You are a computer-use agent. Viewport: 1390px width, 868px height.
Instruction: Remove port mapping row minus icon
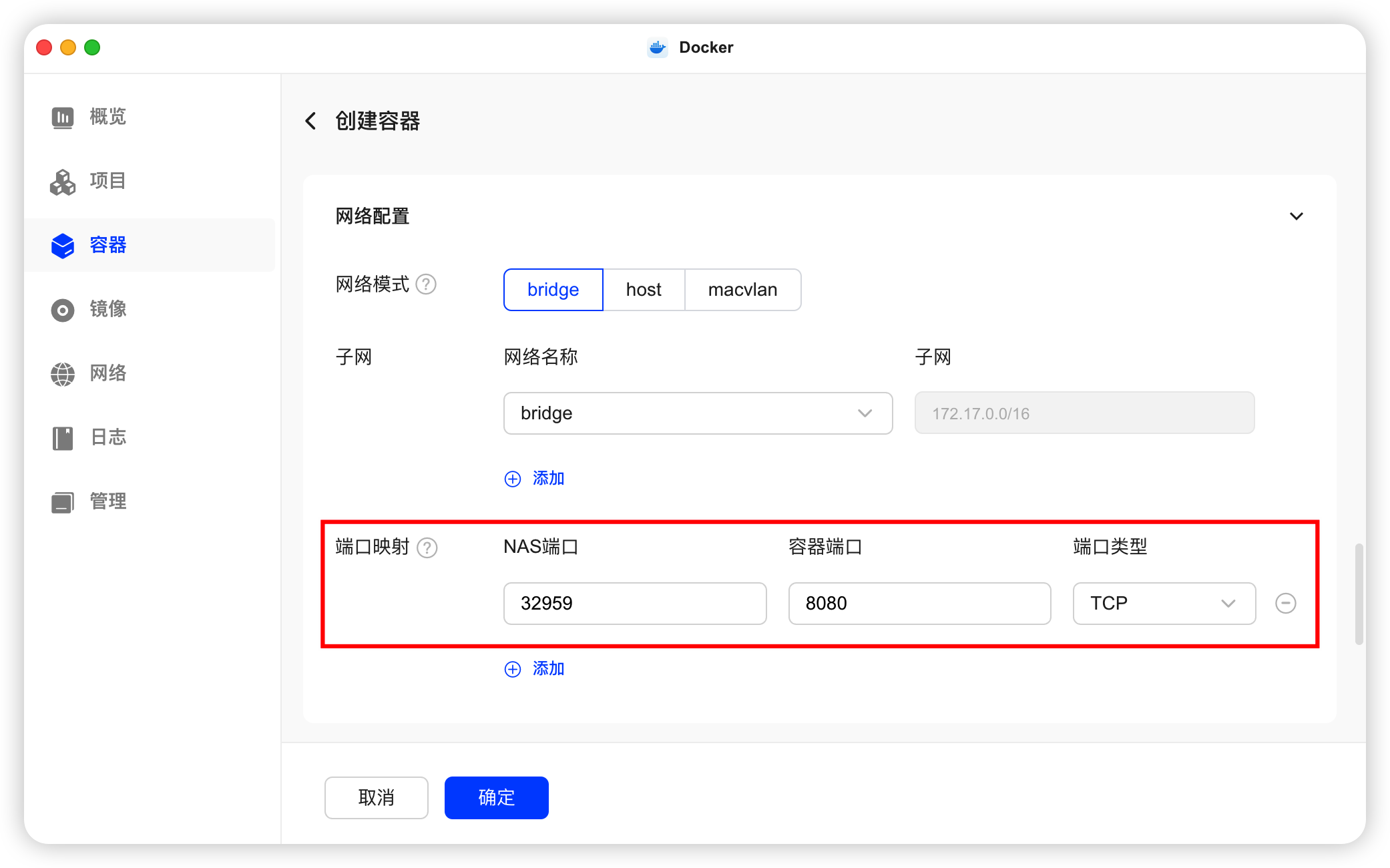[1285, 603]
